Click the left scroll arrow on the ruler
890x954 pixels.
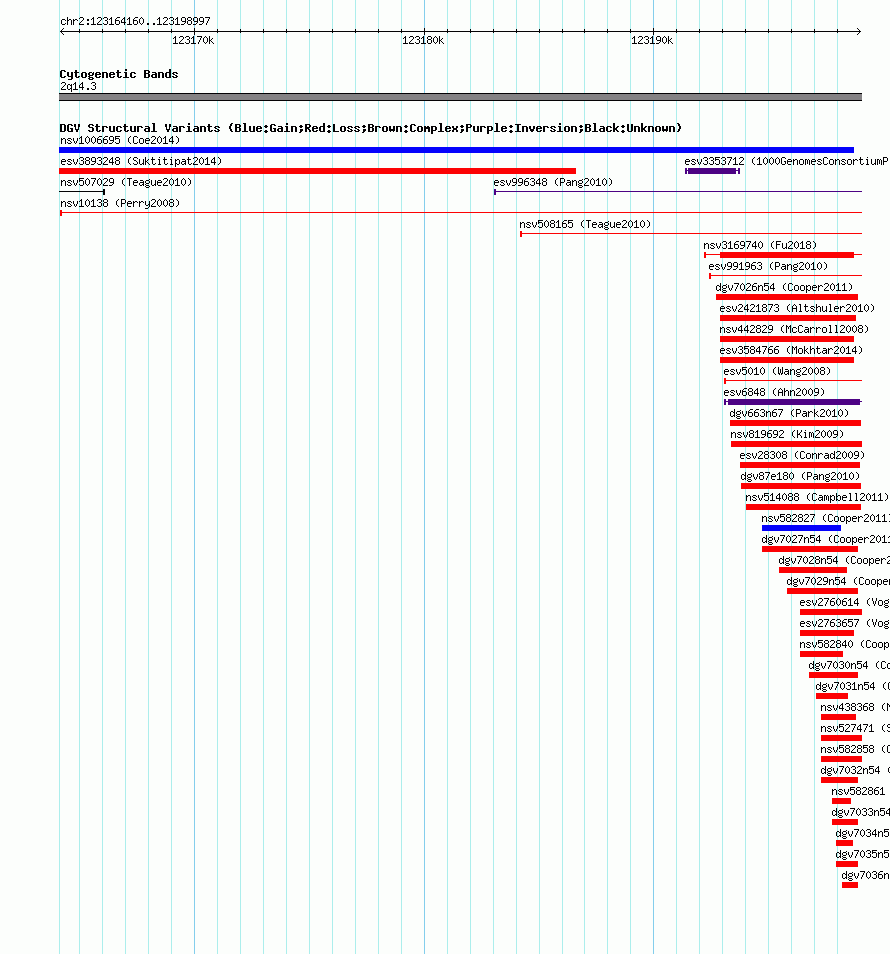click(62, 31)
